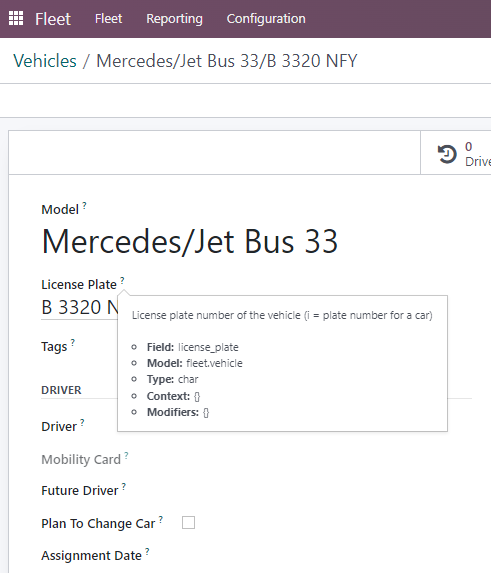Open the Fleet menu

[109, 18]
